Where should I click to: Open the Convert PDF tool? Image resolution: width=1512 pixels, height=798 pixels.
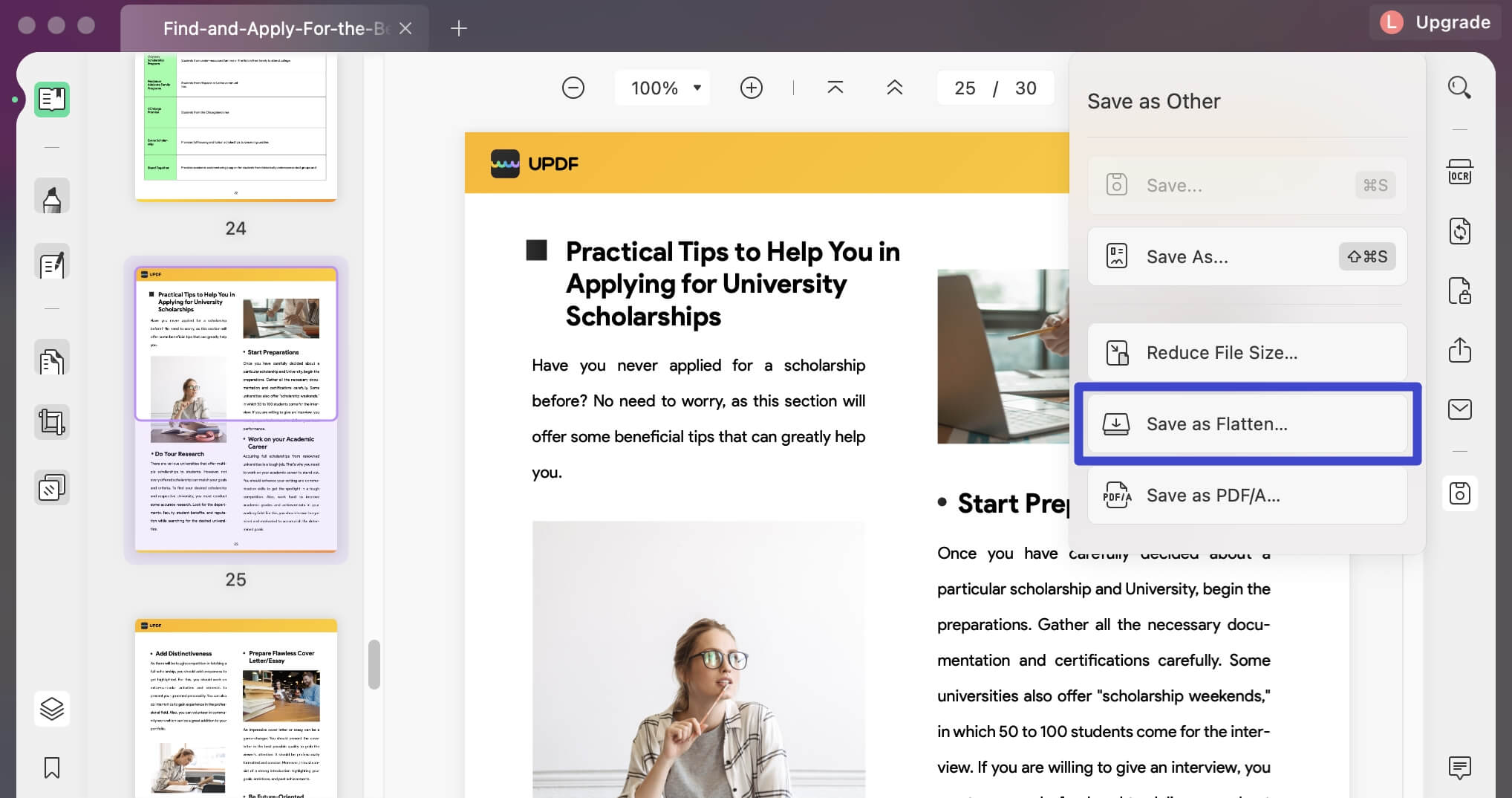tap(1460, 231)
